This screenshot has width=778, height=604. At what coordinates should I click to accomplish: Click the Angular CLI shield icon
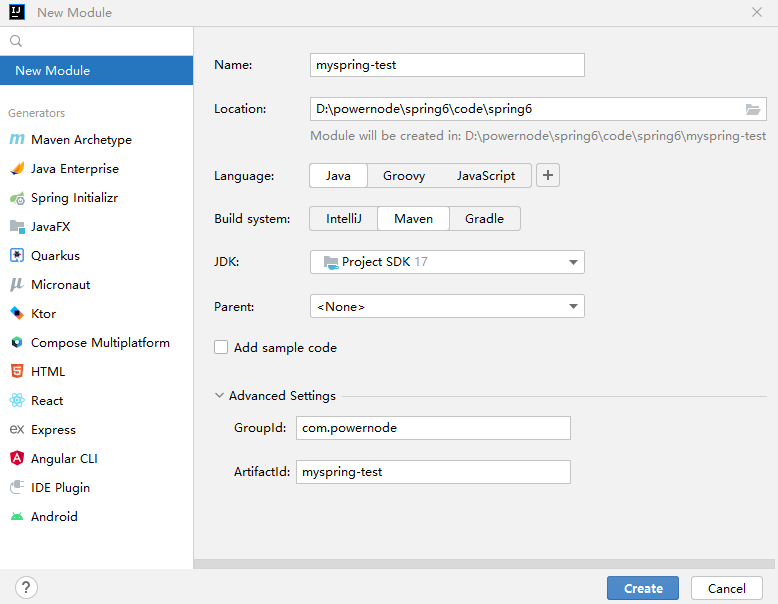(x=17, y=458)
